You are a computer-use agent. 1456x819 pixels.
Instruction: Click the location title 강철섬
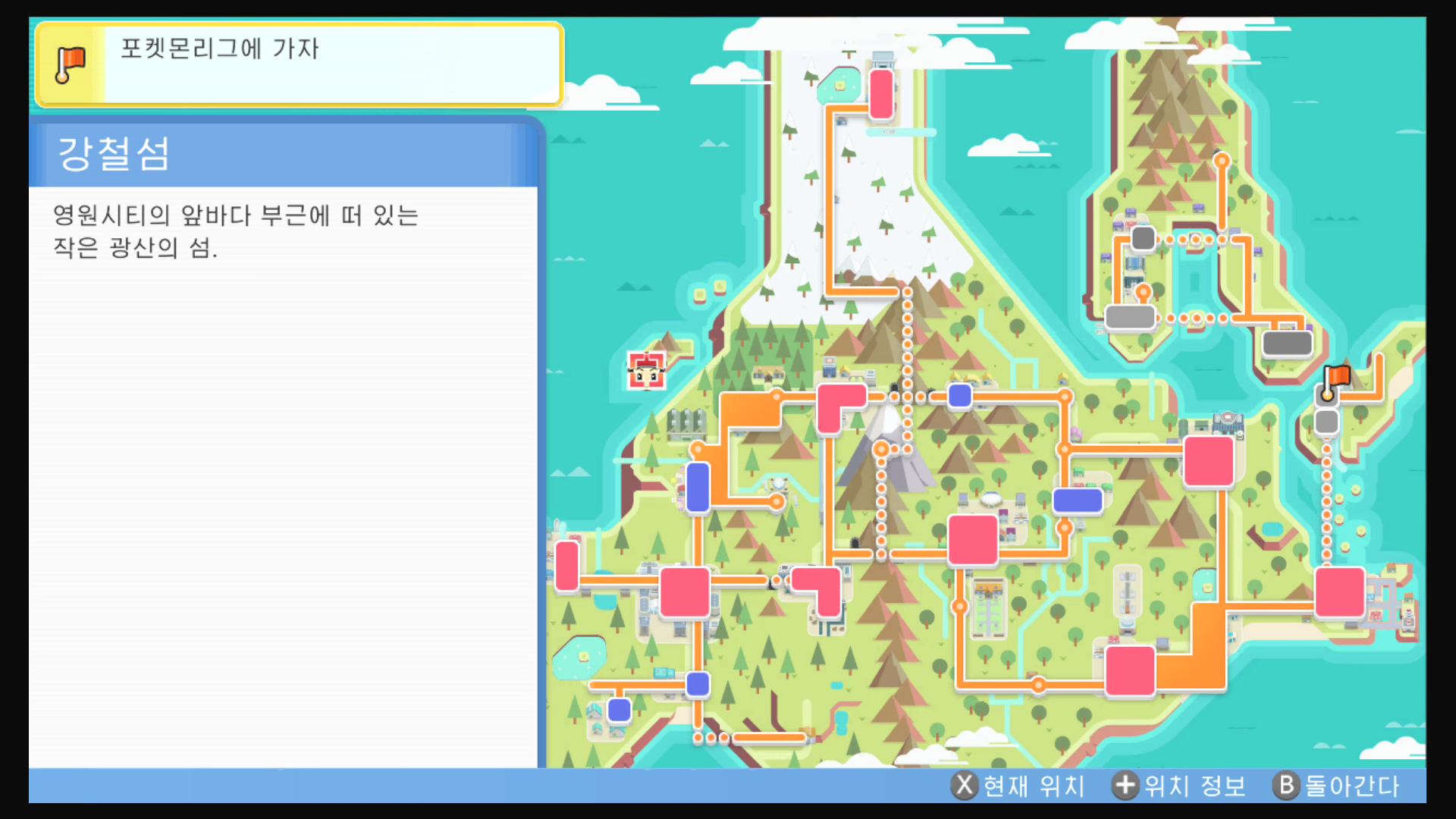(114, 153)
